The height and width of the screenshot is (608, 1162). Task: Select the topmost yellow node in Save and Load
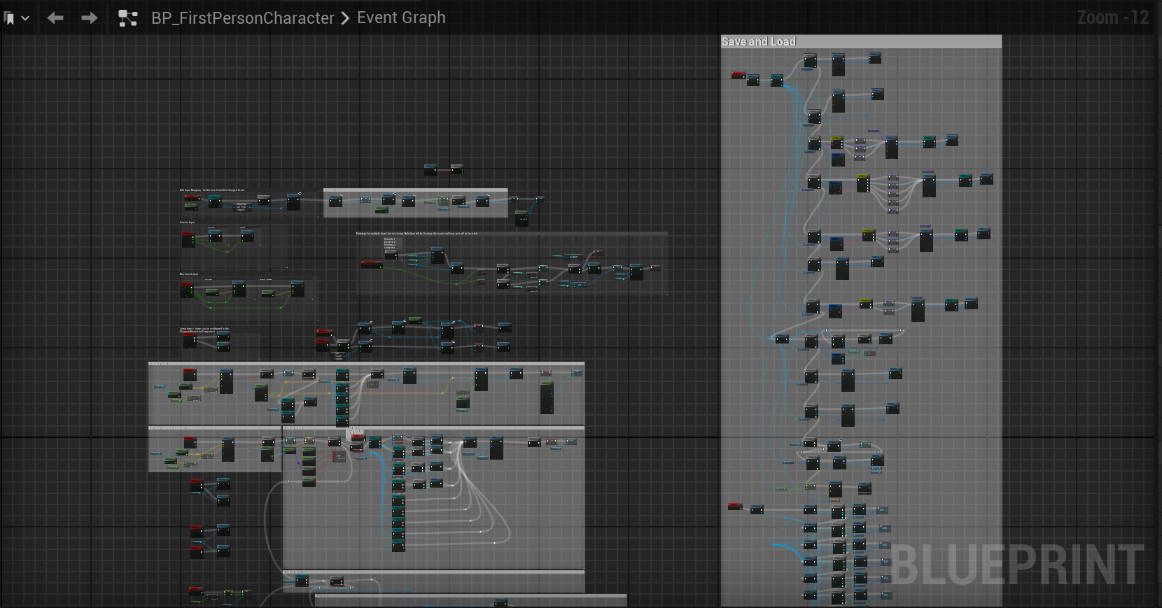point(837,142)
